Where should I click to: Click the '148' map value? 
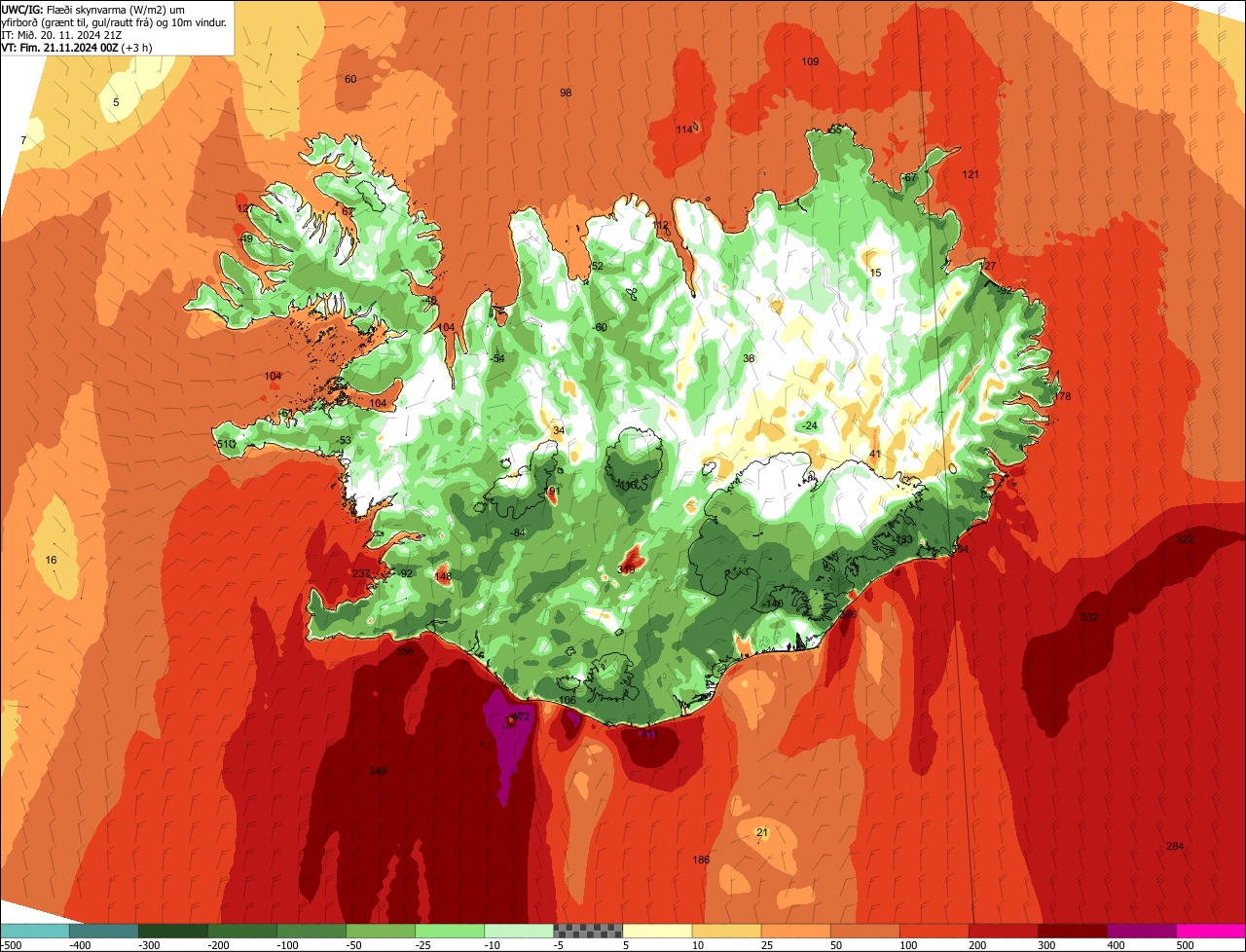tap(443, 576)
